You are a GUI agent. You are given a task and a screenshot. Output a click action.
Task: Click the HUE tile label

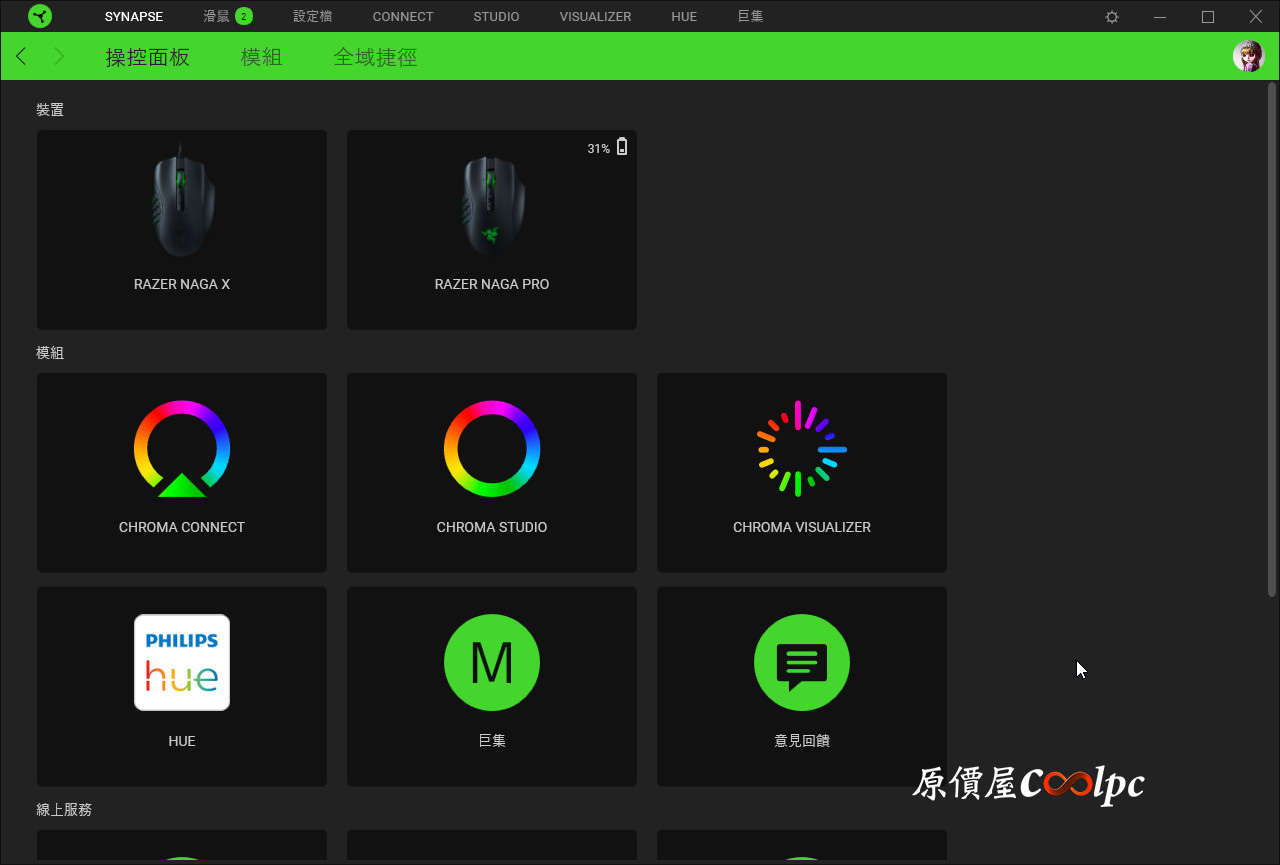click(x=182, y=741)
